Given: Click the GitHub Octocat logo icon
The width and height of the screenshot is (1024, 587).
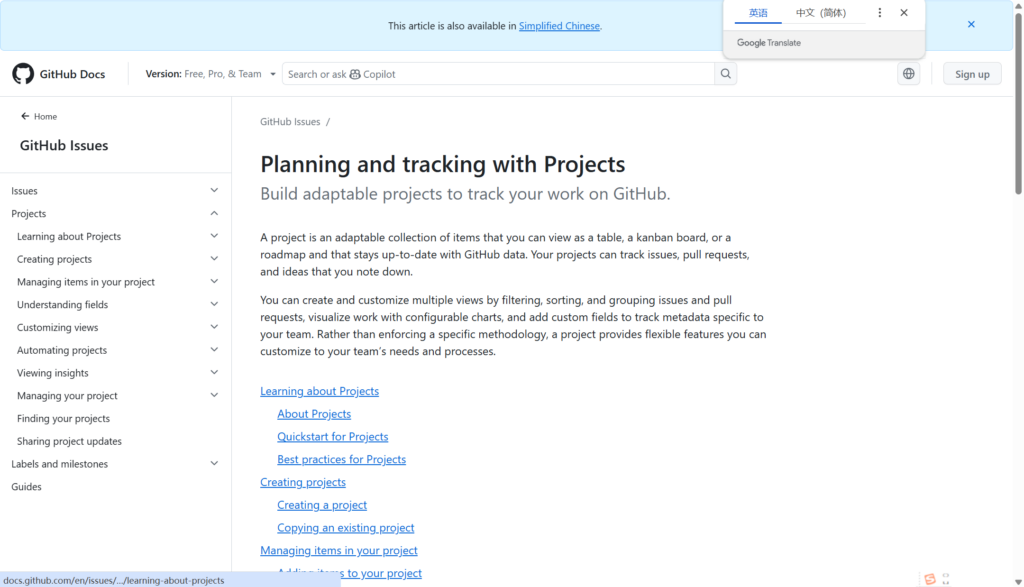Looking at the screenshot, I should [x=23, y=74].
